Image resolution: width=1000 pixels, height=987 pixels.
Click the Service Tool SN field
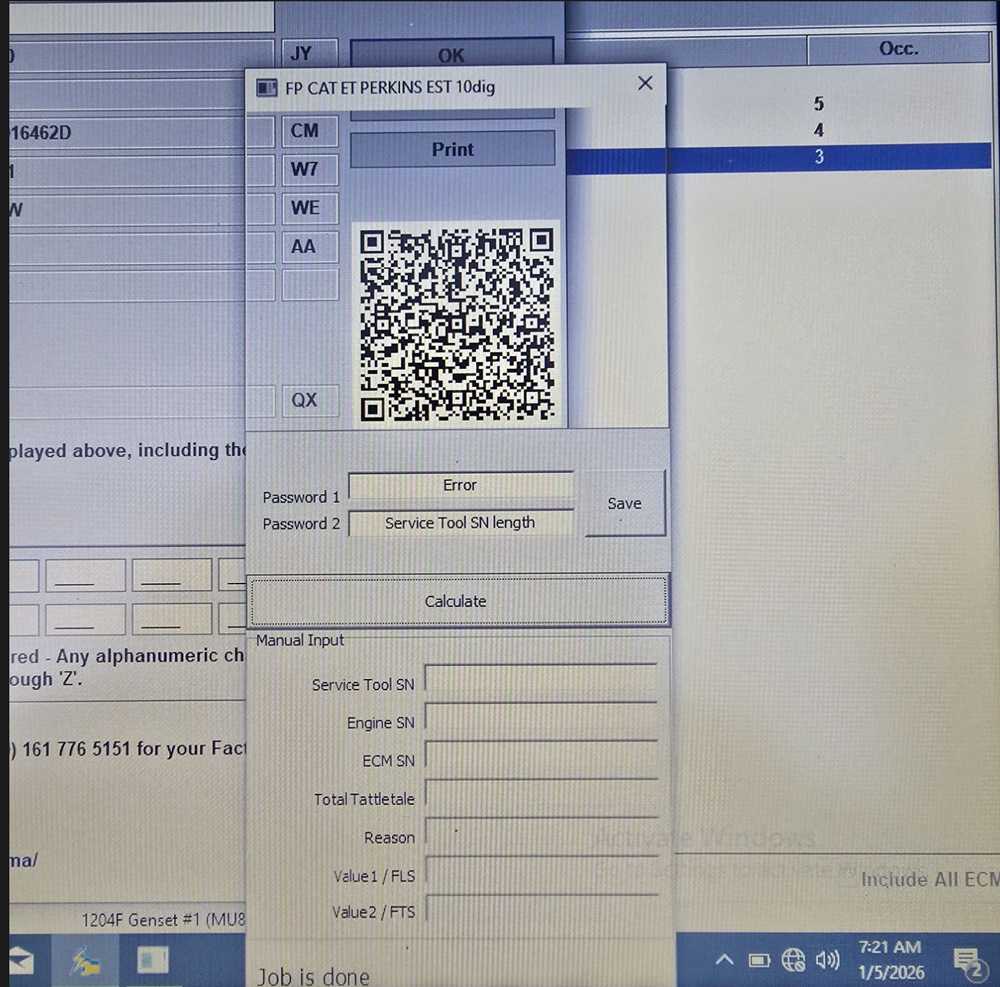(x=541, y=684)
